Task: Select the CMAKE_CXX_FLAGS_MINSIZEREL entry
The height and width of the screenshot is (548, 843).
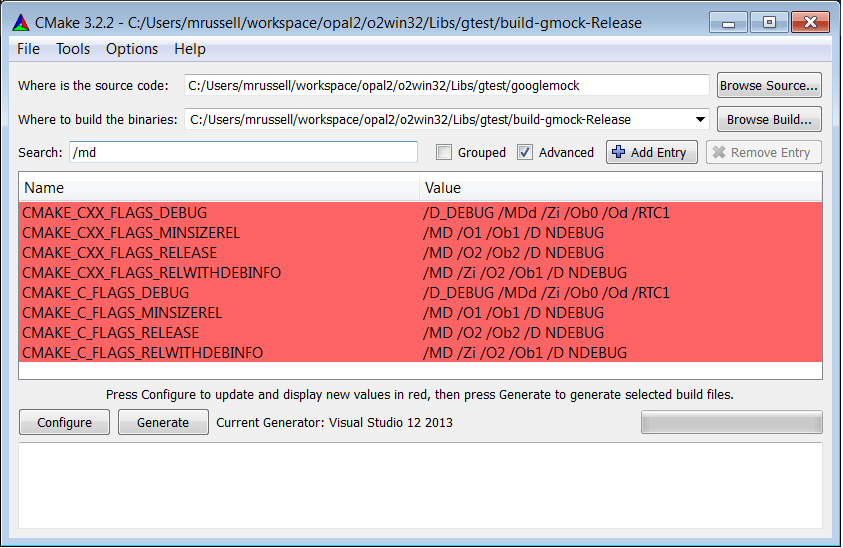Action: [x=131, y=233]
